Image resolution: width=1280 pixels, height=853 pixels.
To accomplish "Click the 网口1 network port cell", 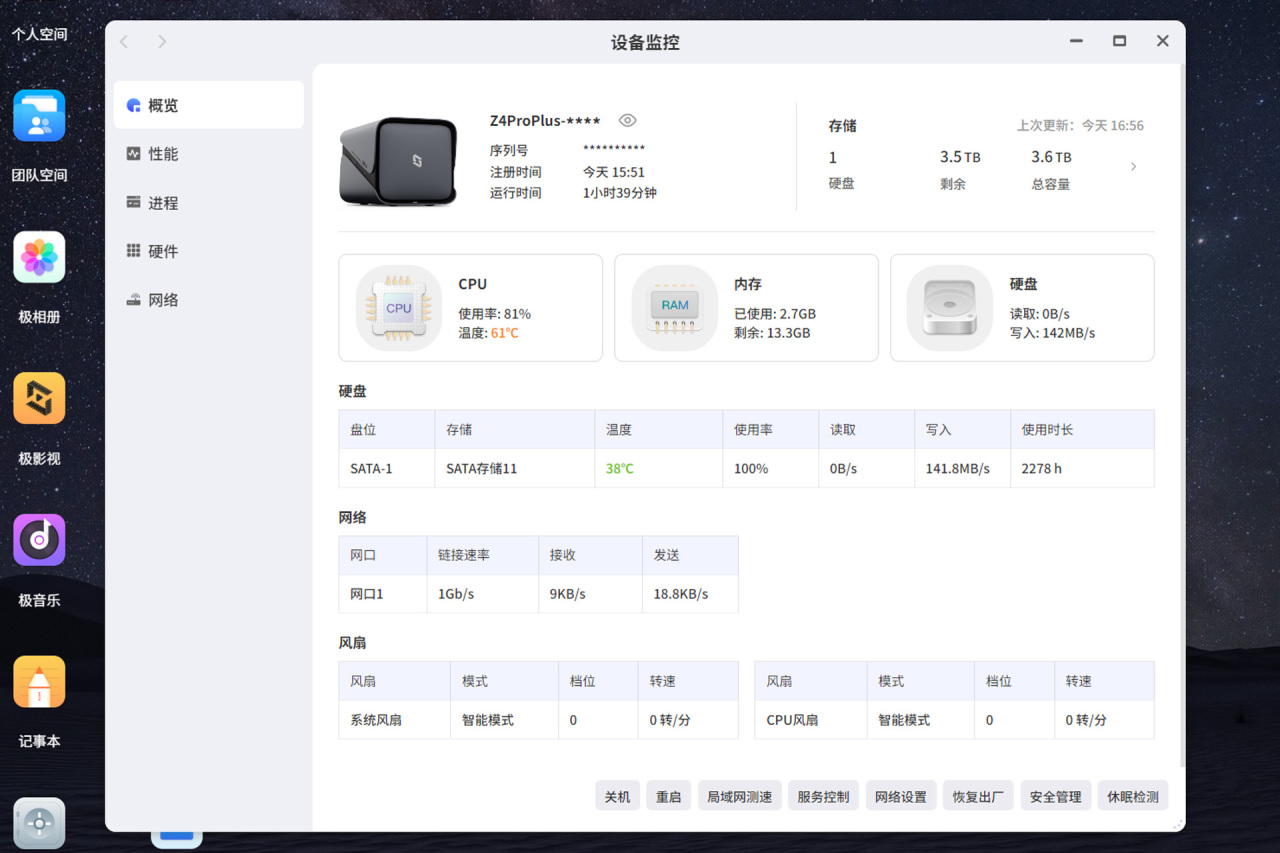I will [383, 594].
